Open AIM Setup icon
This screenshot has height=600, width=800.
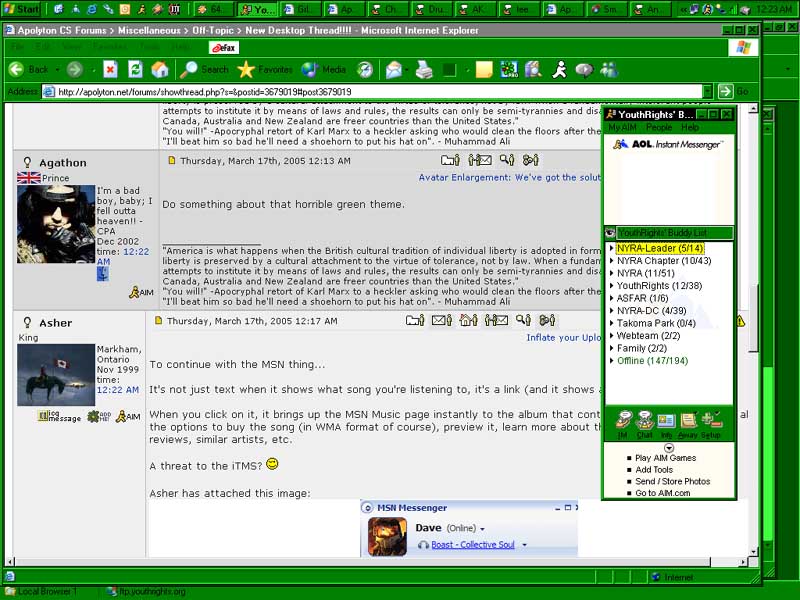(712, 423)
